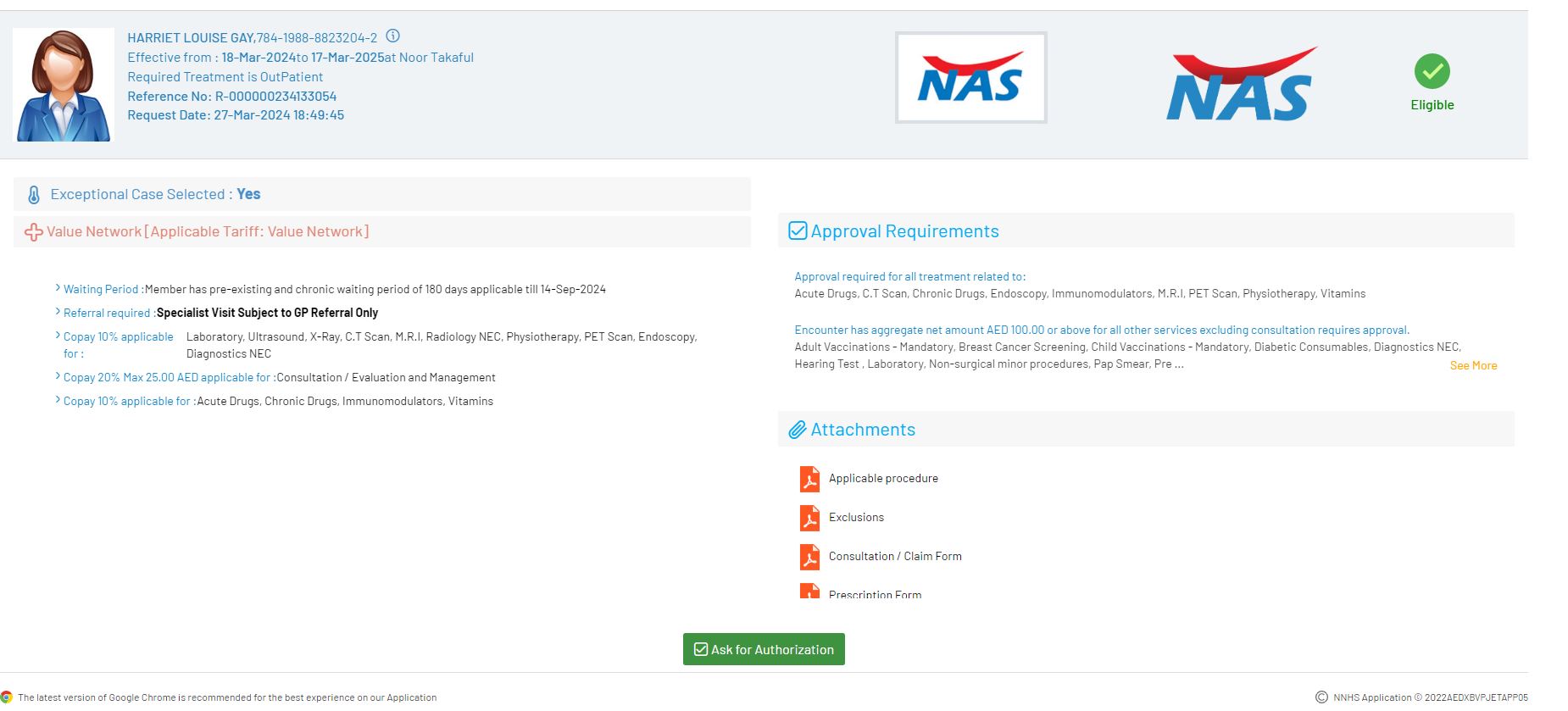The image size is (1568, 711).
Task: Click the checkbox icon beside Approval Requirements
Action: click(798, 231)
